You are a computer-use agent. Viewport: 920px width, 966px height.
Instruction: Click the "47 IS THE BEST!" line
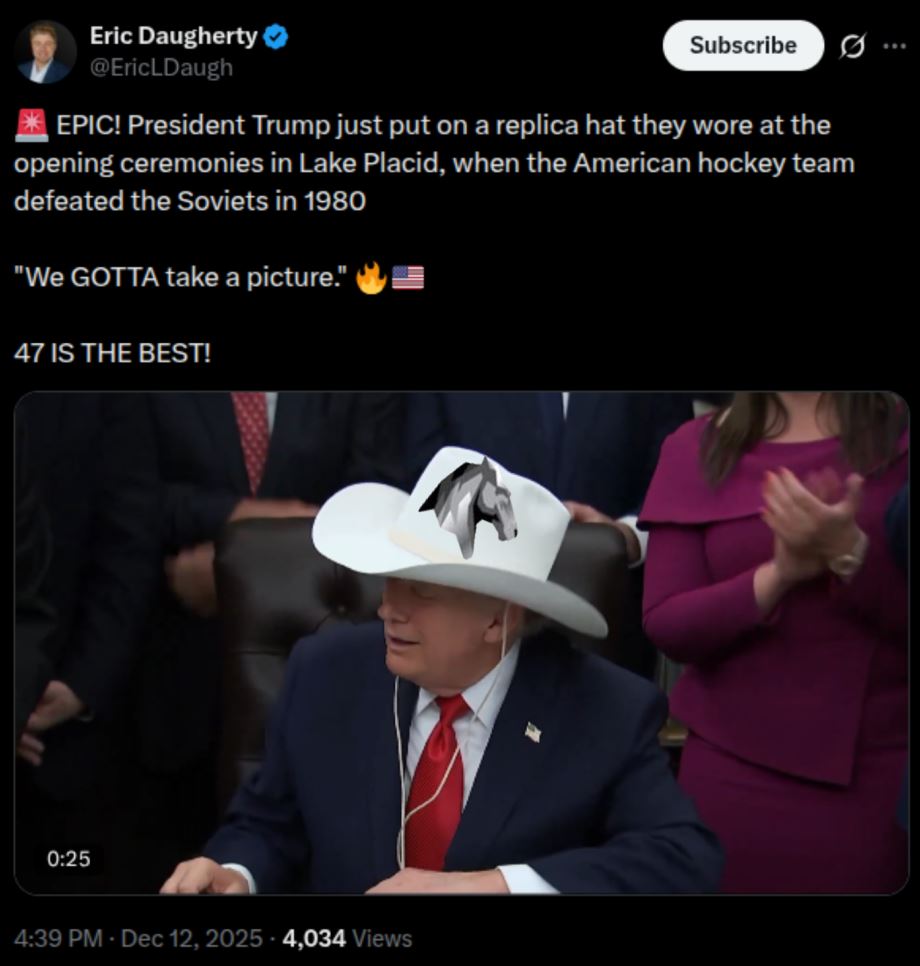coord(112,353)
